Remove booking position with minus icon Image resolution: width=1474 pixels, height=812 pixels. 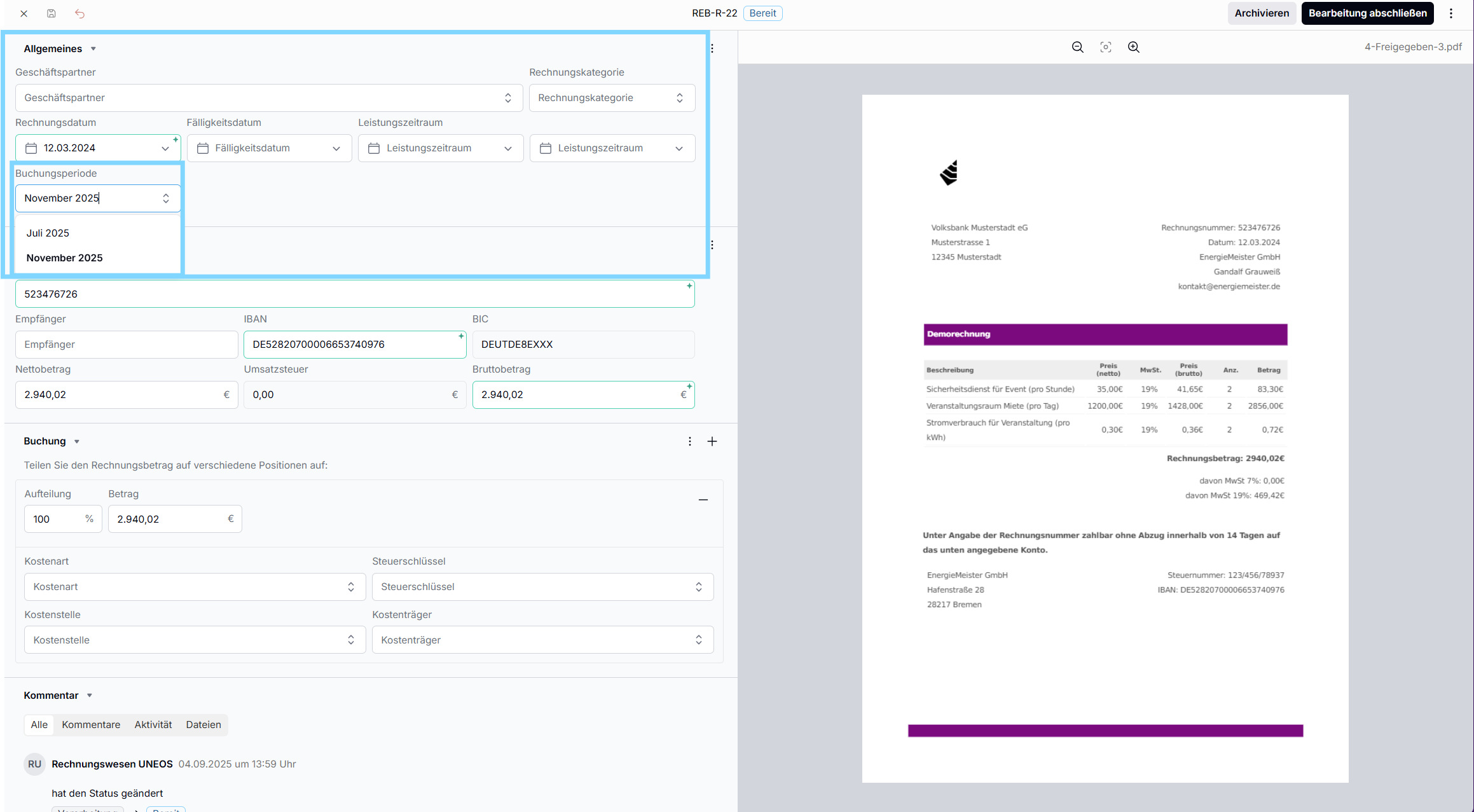tap(703, 500)
